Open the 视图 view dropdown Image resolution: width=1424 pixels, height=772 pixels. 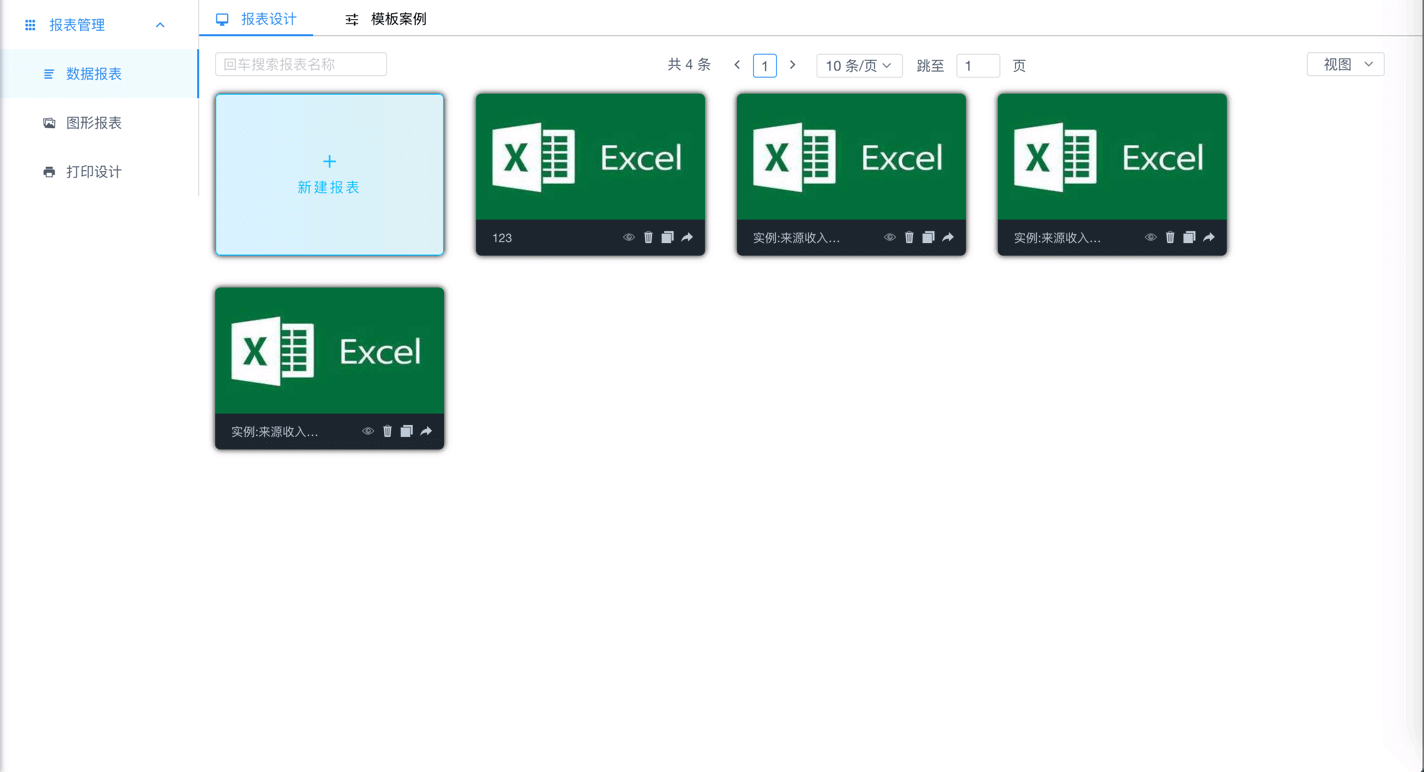pyautogui.click(x=1345, y=65)
